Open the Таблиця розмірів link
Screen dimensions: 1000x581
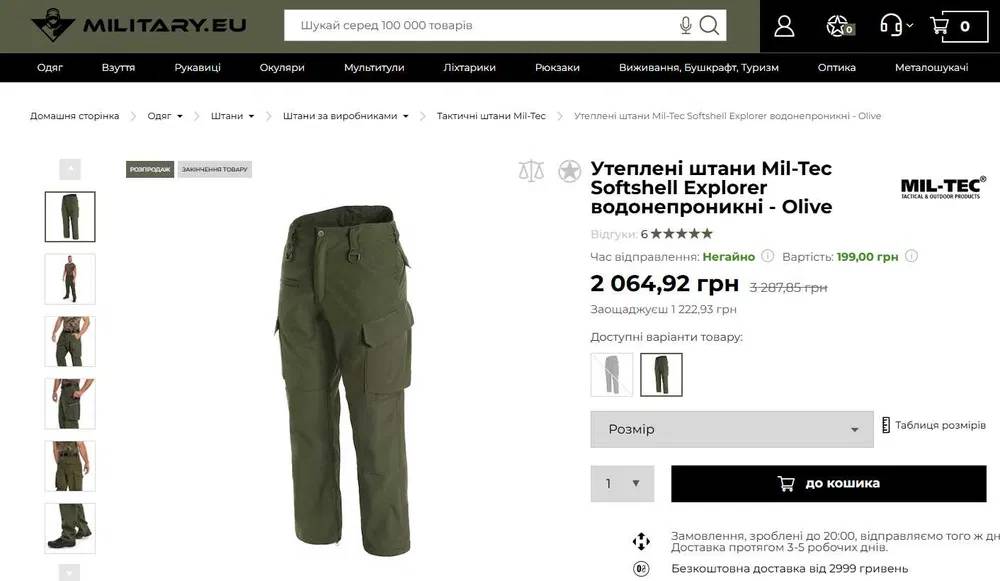click(x=934, y=425)
